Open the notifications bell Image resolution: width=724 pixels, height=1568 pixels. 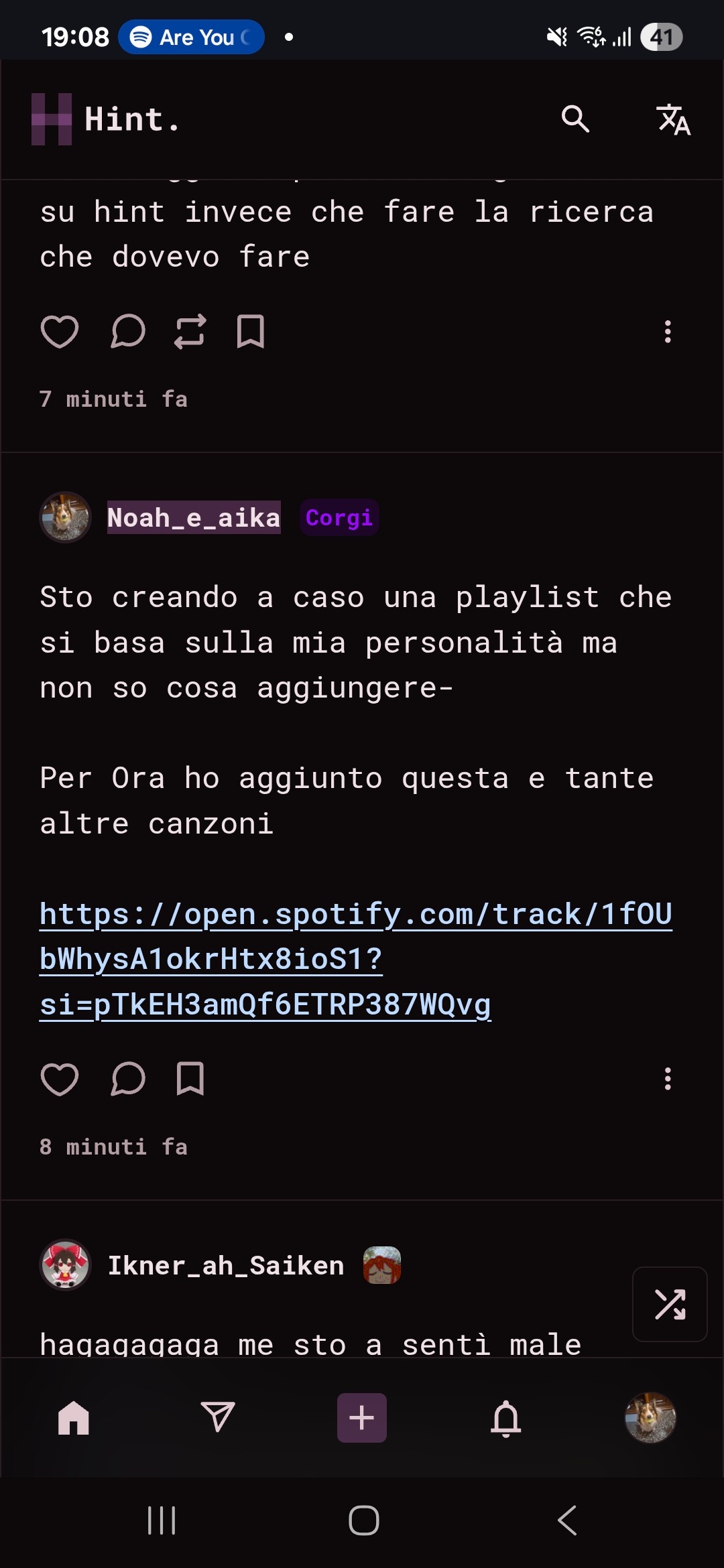[506, 1418]
